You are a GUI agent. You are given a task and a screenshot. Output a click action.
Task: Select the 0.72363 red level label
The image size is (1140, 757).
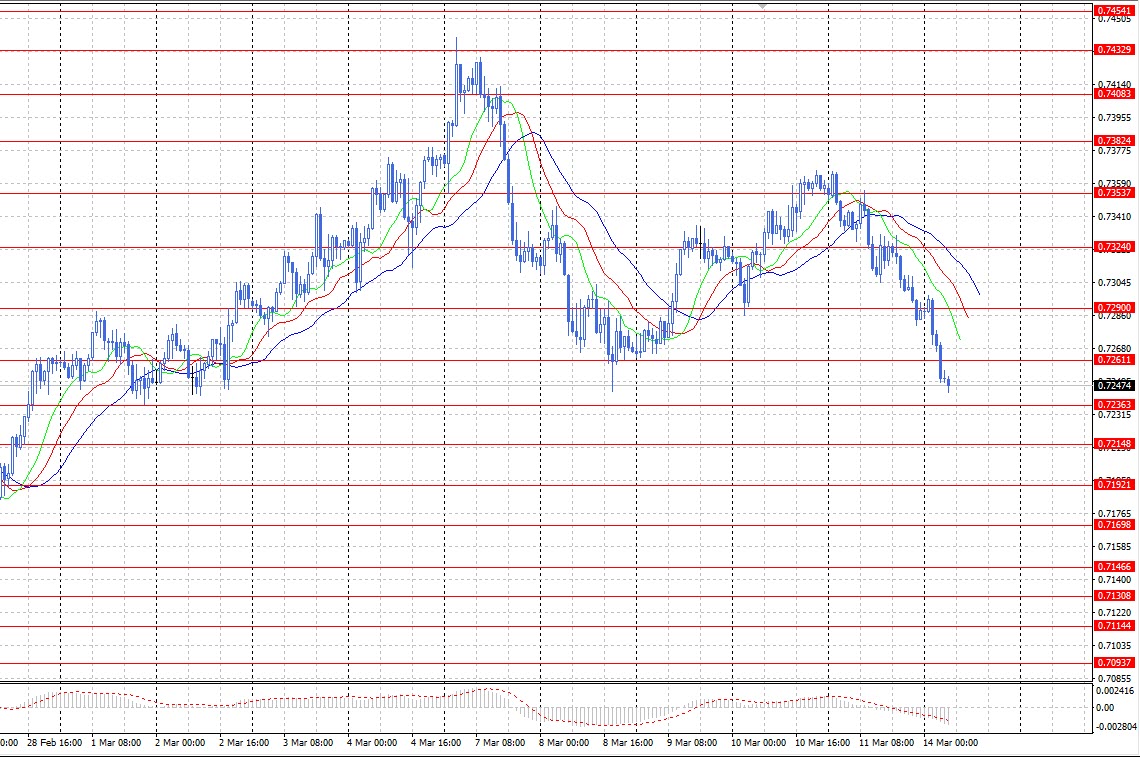pos(1114,405)
